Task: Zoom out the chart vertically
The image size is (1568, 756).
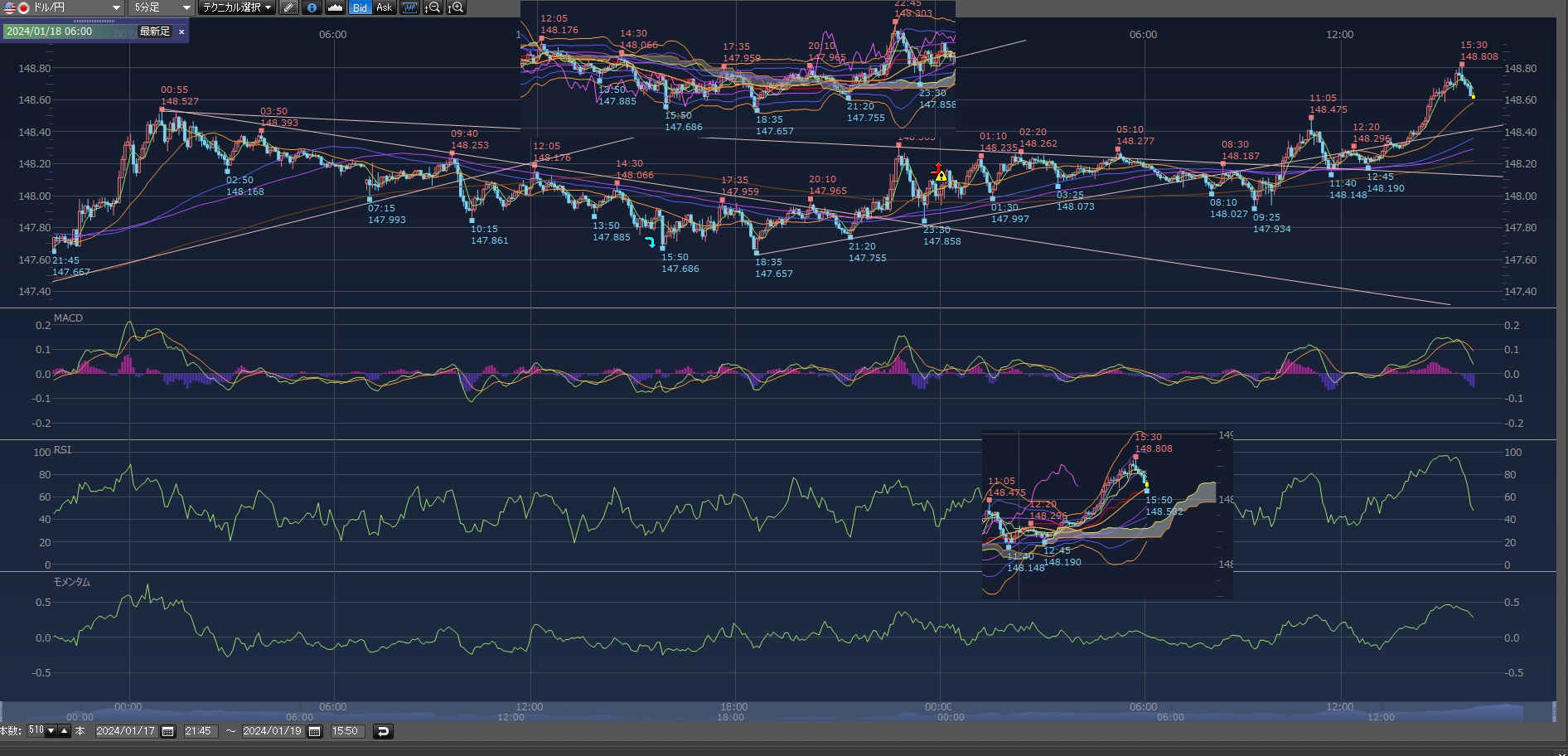Action: [432, 7]
